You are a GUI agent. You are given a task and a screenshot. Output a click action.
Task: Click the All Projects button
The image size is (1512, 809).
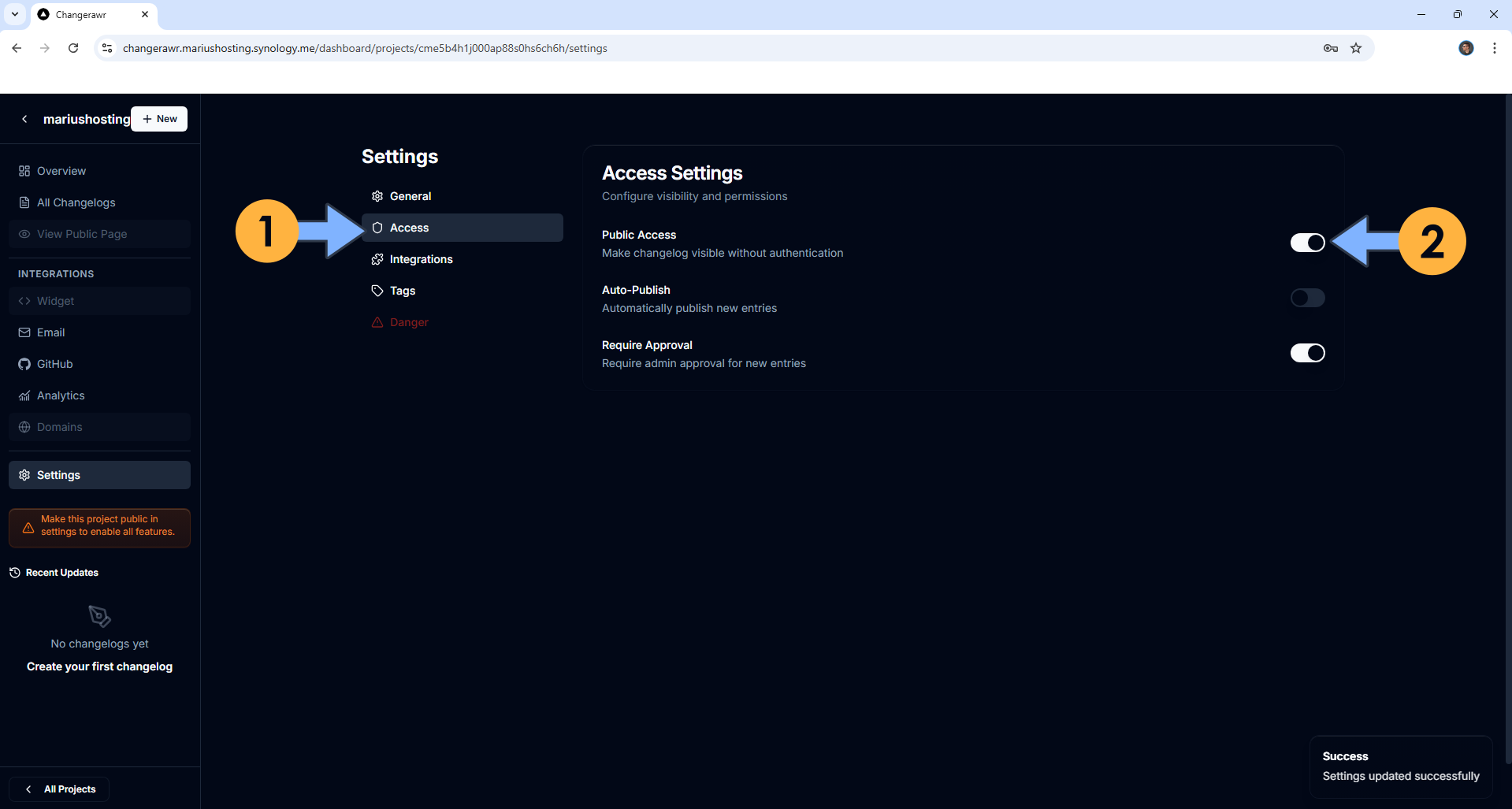click(x=59, y=789)
